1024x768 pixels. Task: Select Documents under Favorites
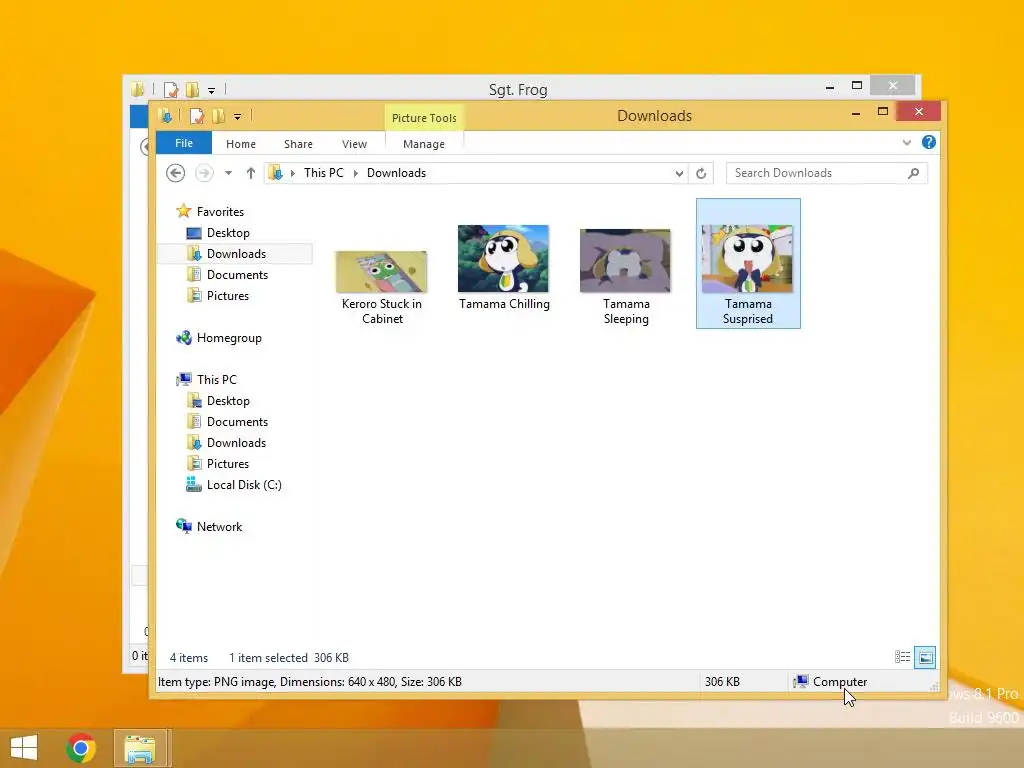point(237,274)
